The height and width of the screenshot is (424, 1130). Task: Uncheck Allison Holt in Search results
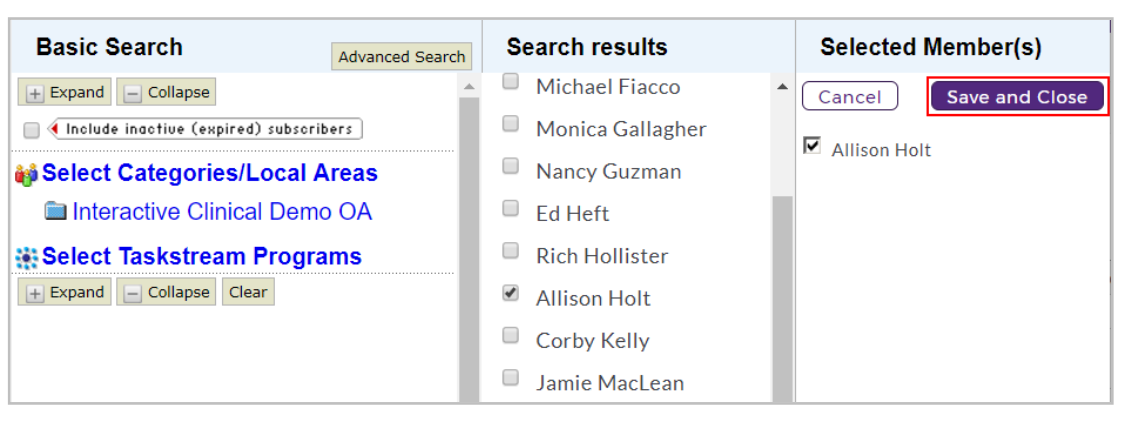(510, 293)
